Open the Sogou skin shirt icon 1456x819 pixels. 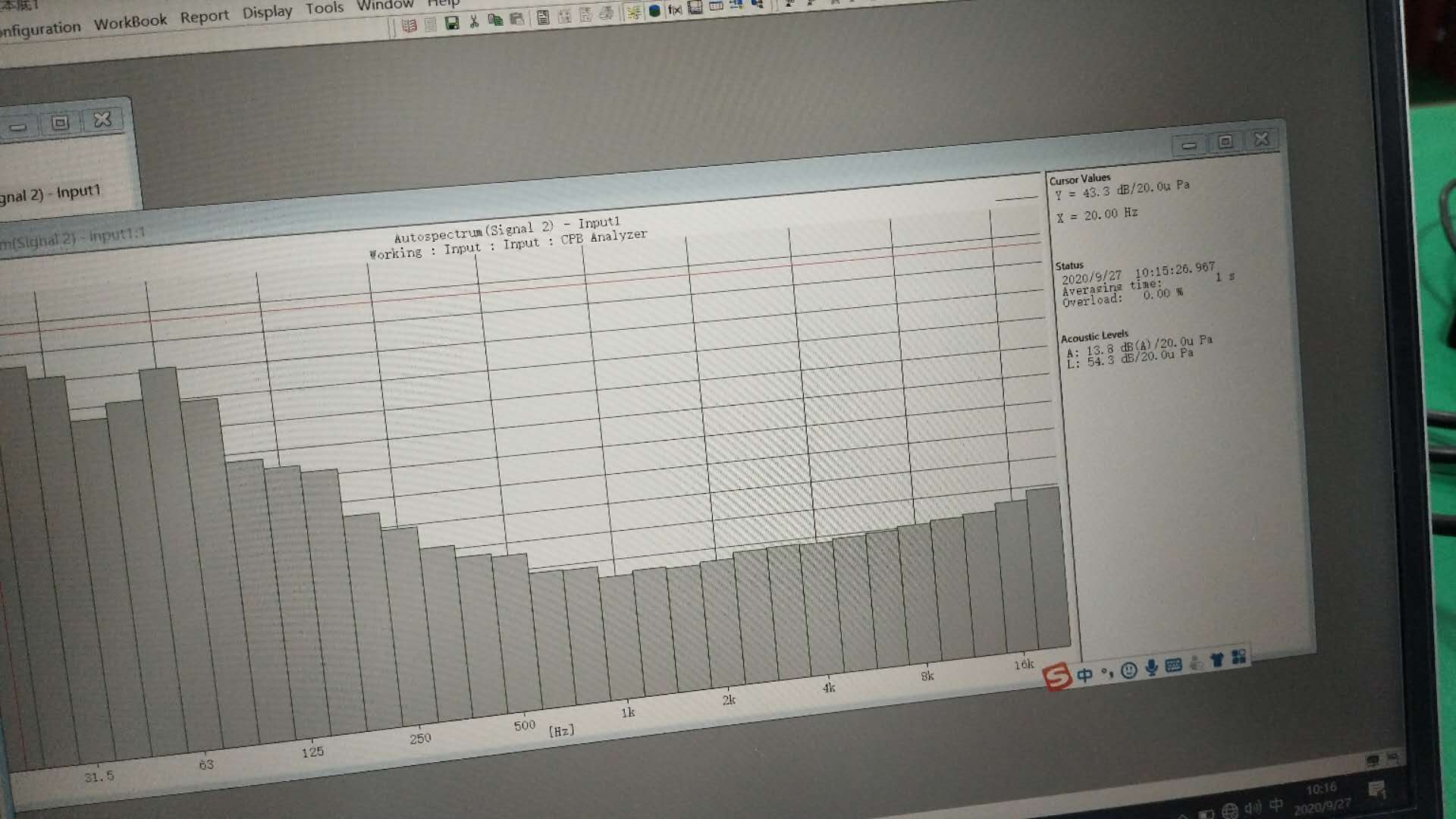point(1217,660)
